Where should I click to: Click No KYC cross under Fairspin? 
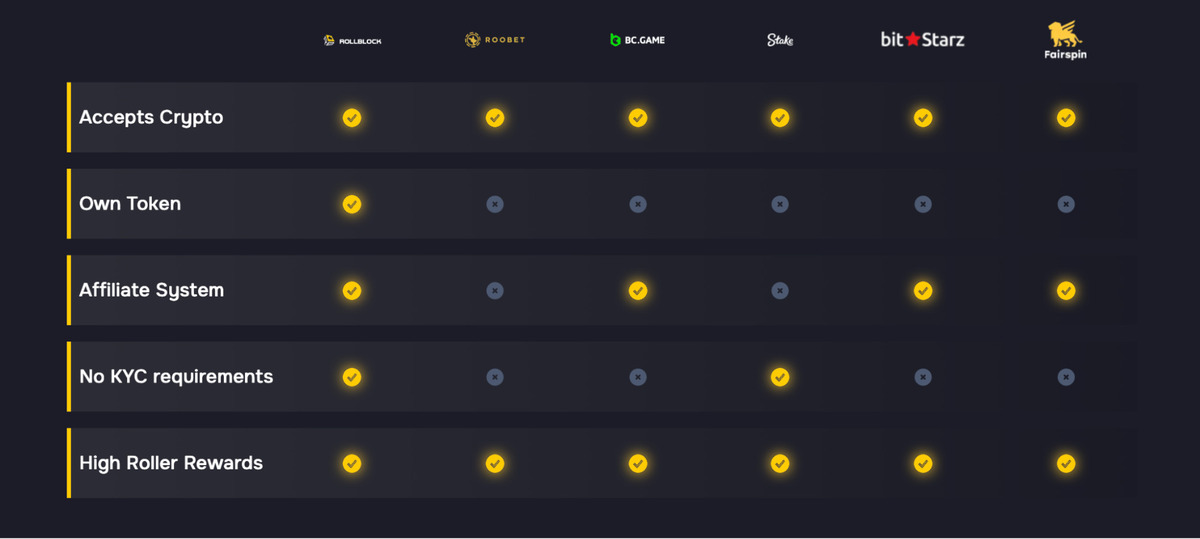point(1066,377)
